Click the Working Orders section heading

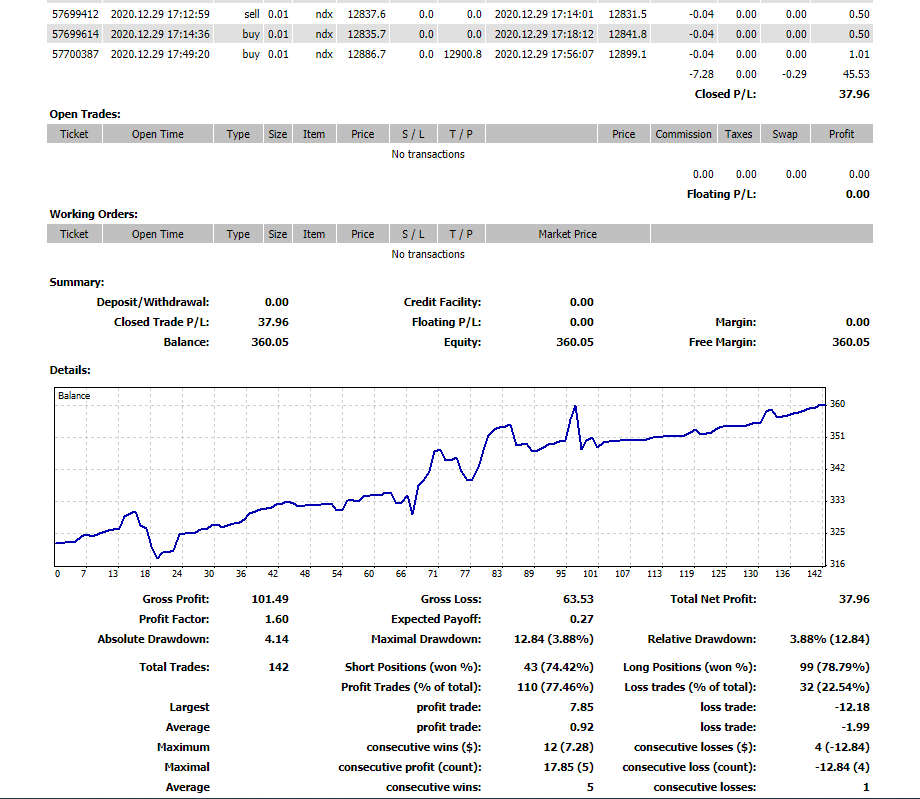(94, 214)
